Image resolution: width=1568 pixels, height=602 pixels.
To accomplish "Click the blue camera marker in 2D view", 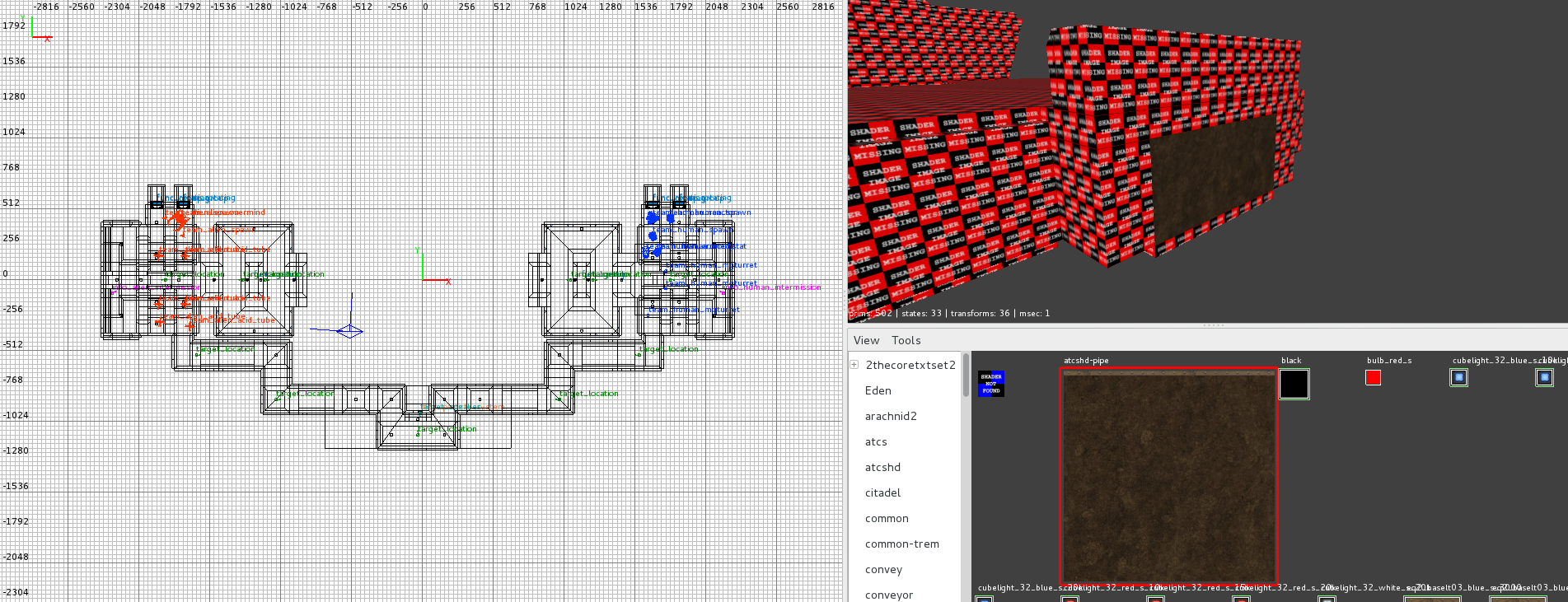I will tap(349, 330).
